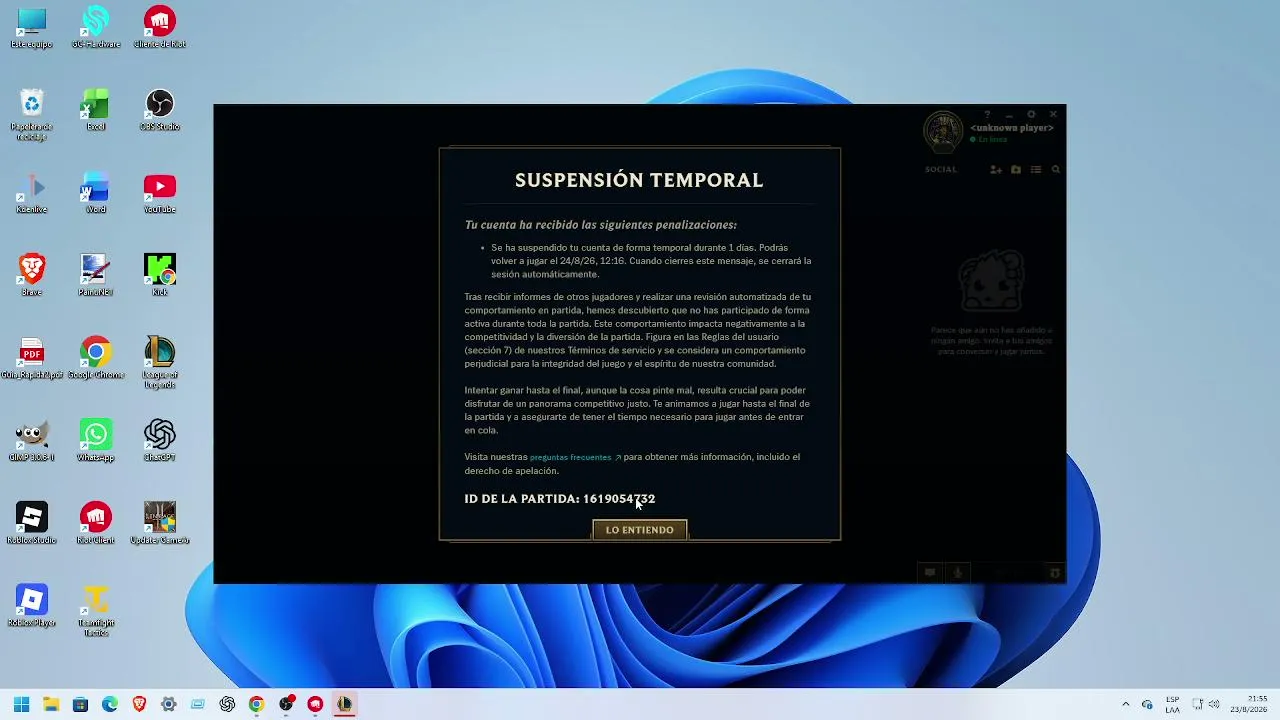Viewport: 1280px width, 720px height.
Task: Open the chat icon at client bottom
Action: [x=930, y=573]
